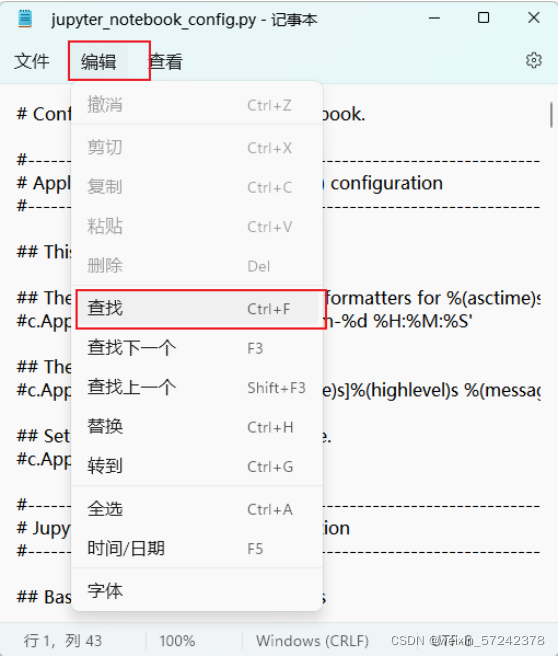
Task: Maximize the Notepad window
Action: [483, 18]
